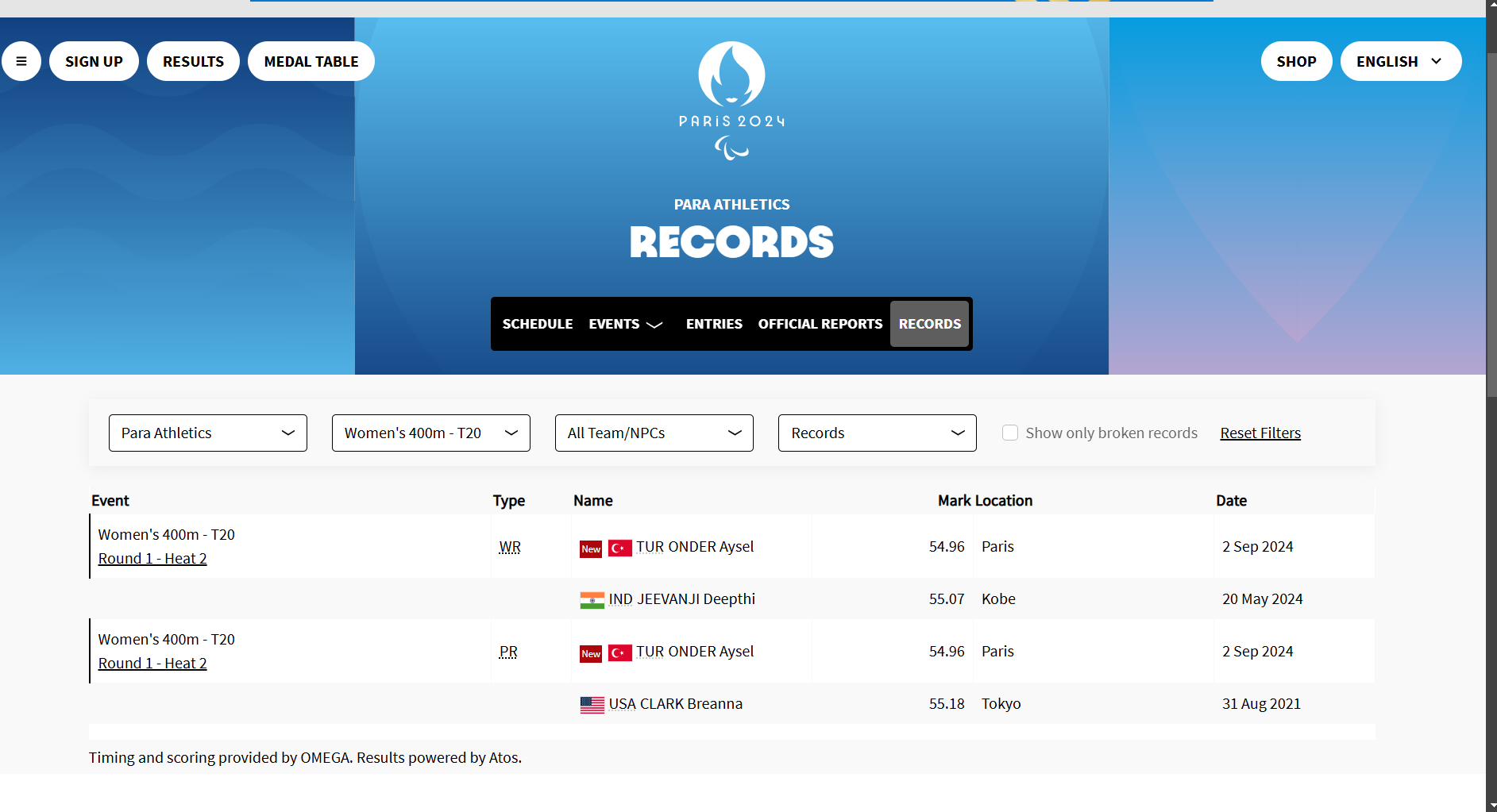
Task: Click the Paris 2024 flame logo
Action: point(731,75)
